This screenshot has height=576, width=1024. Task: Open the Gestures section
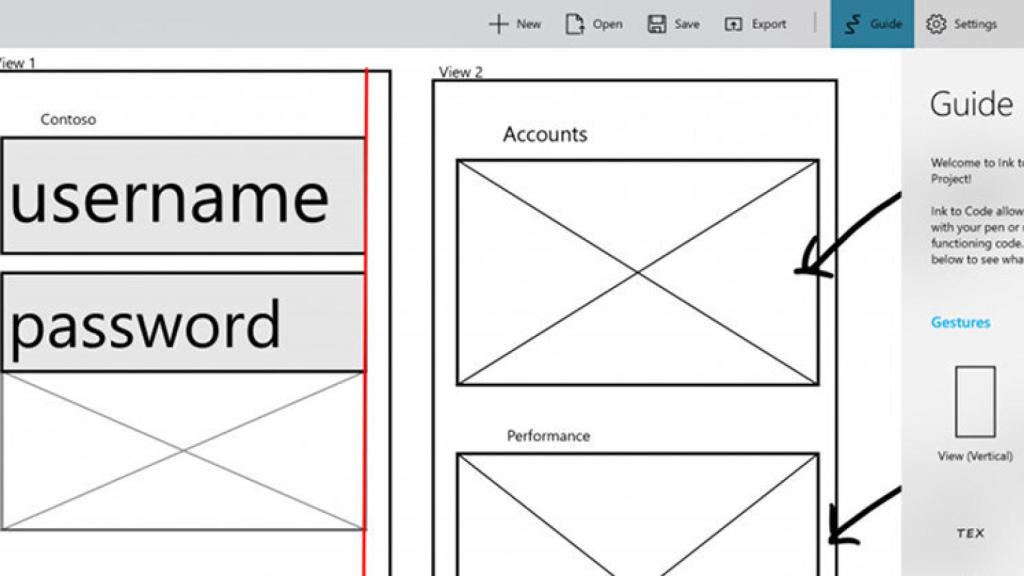click(x=960, y=322)
